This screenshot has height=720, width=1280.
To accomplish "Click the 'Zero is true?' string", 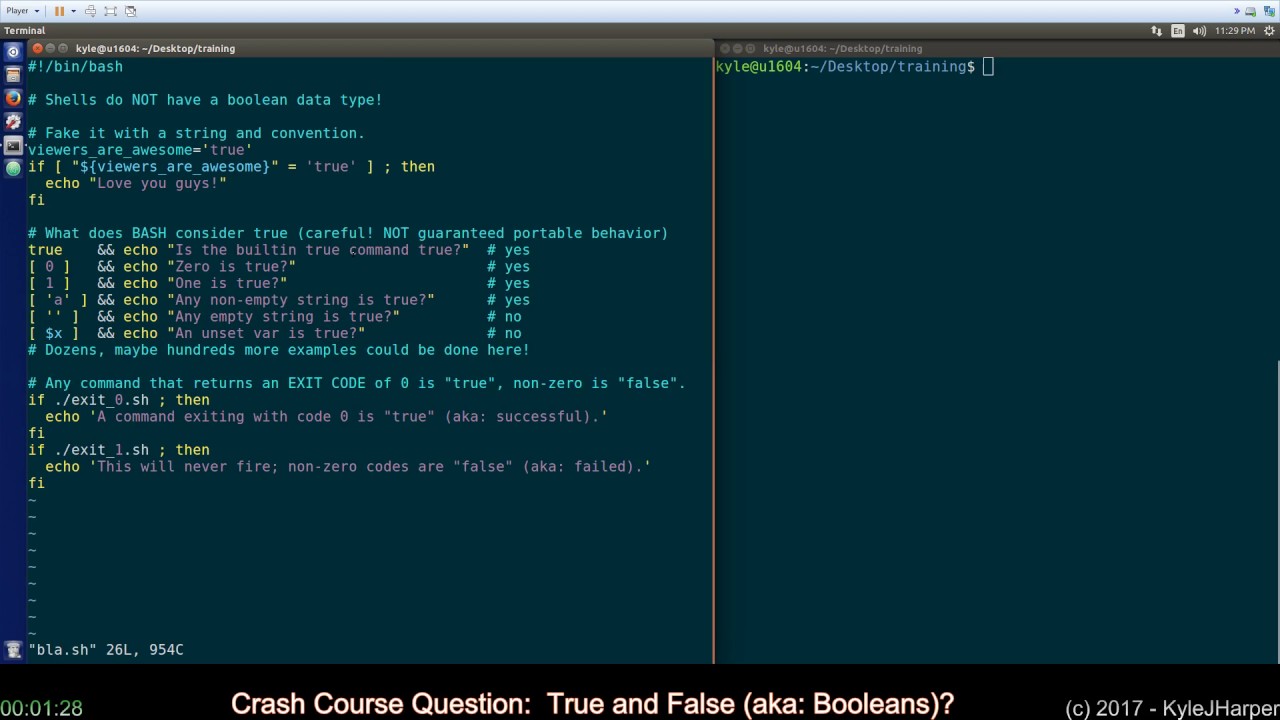I will click(231, 267).
